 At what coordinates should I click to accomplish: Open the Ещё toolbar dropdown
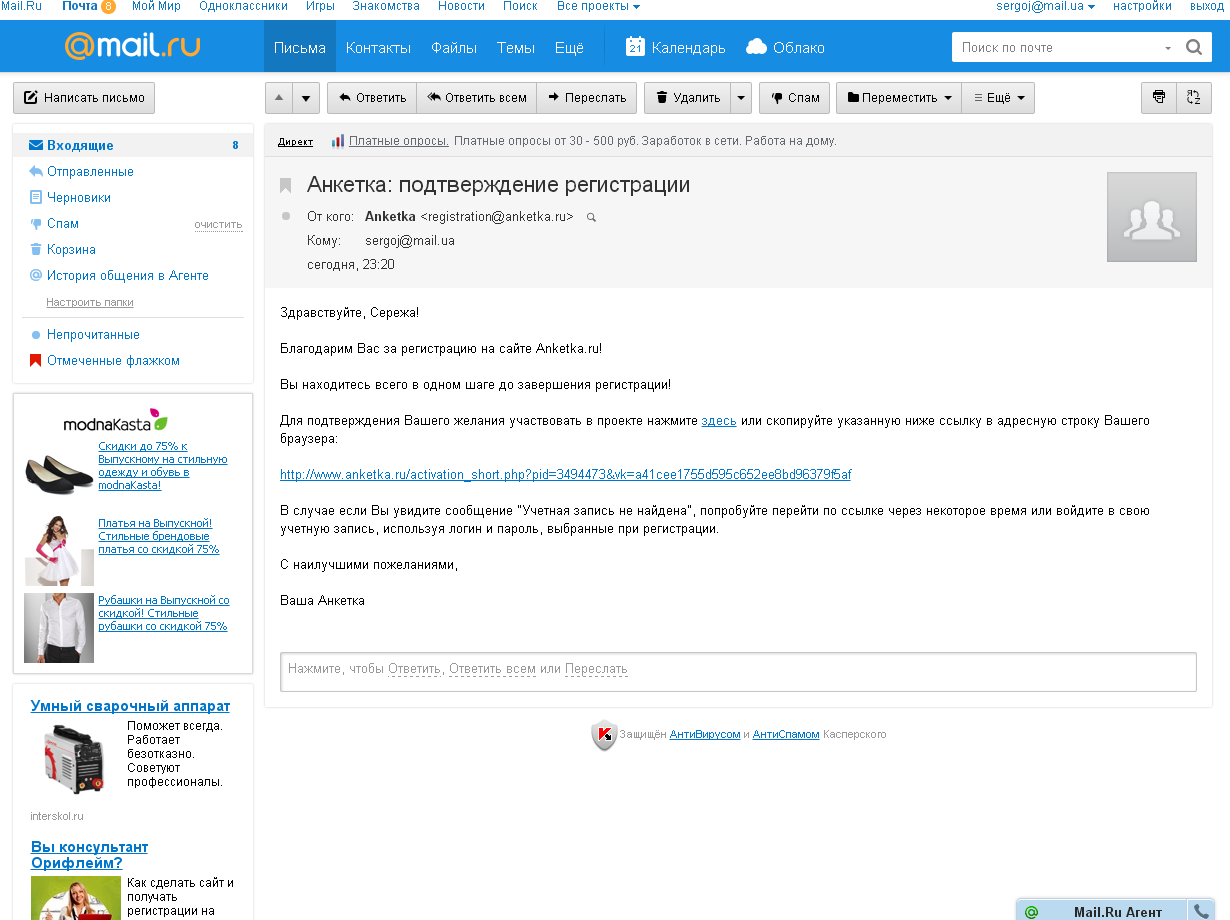pyautogui.click(x=998, y=98)
